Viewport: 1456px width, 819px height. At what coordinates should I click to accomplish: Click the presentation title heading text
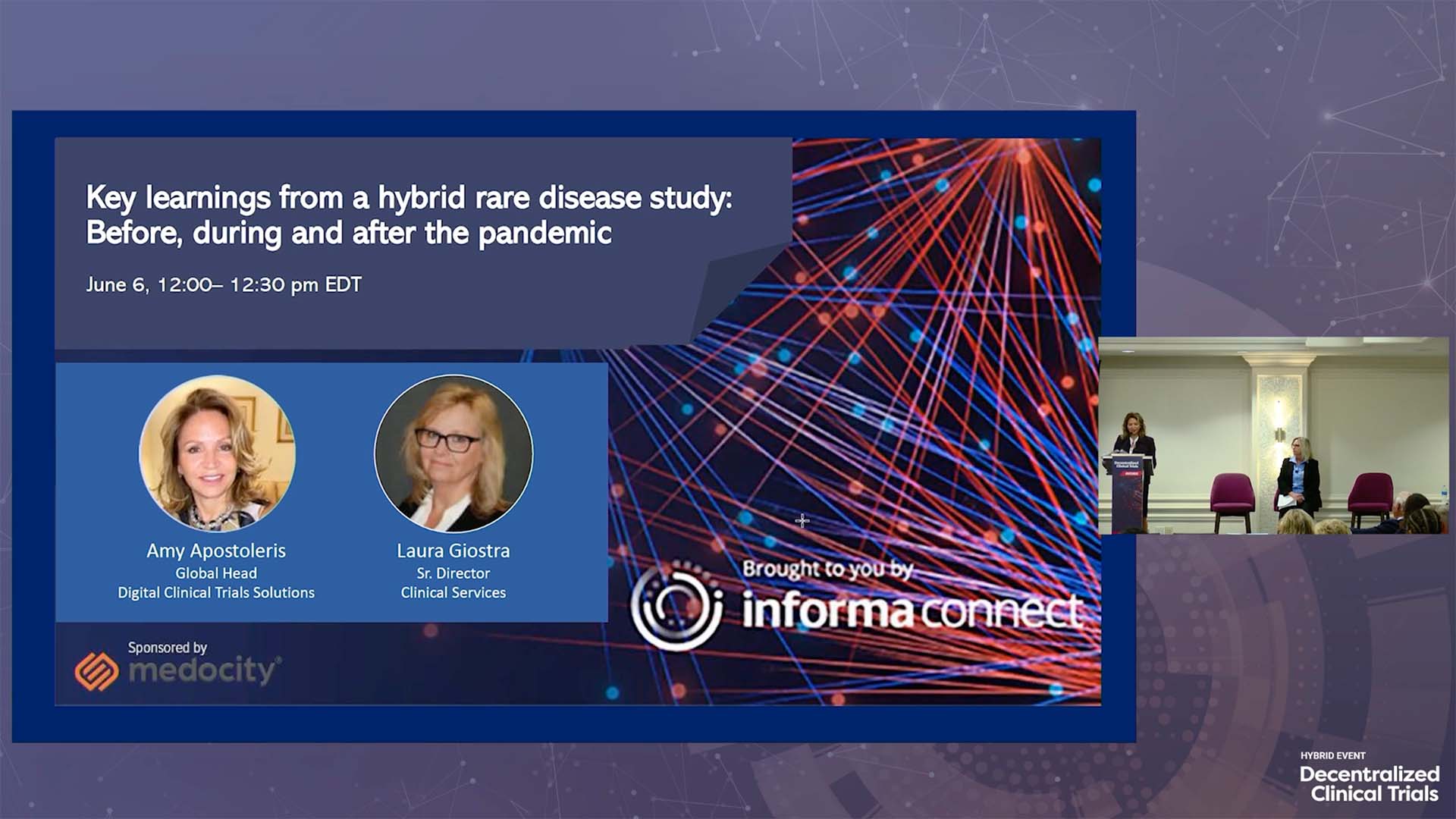point(408,215)
